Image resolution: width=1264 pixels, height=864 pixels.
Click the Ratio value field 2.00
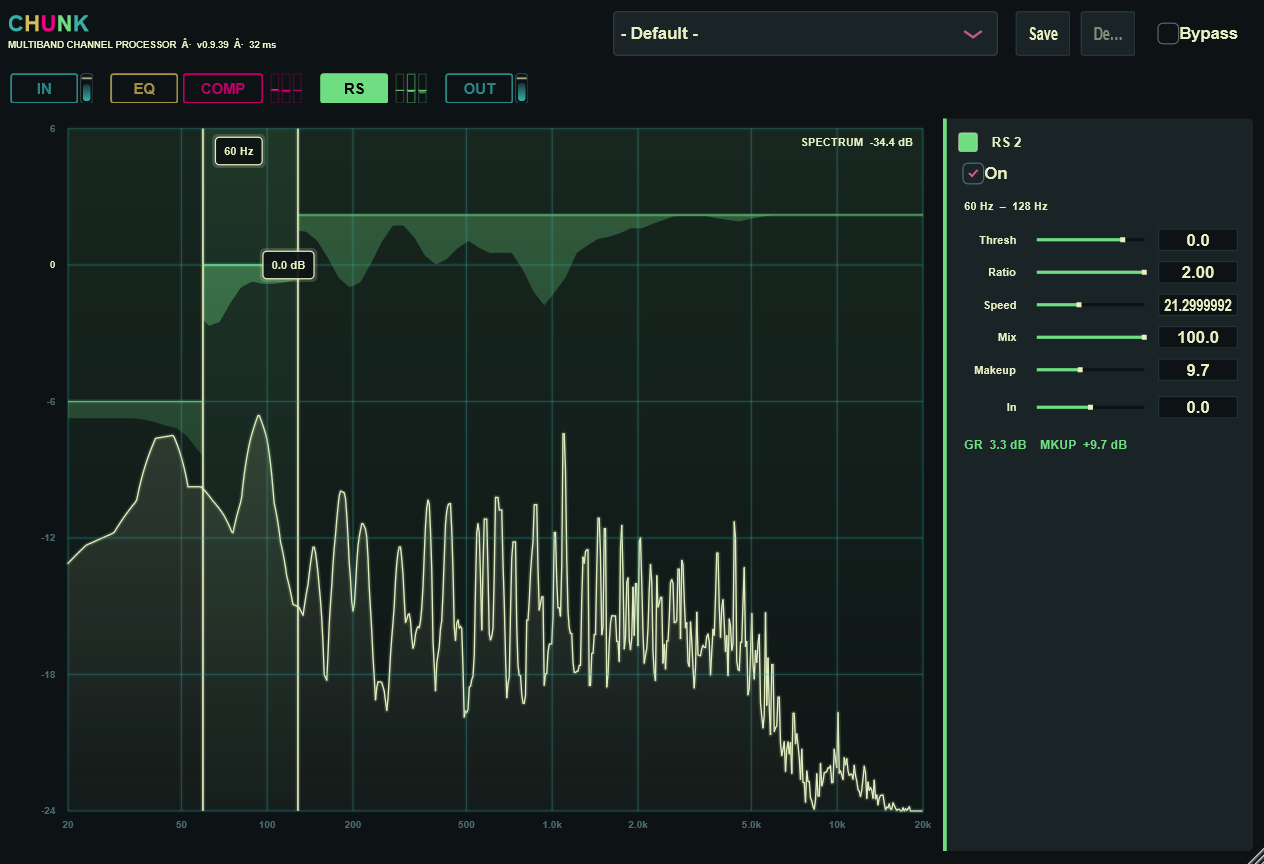tap(1198, 272)
